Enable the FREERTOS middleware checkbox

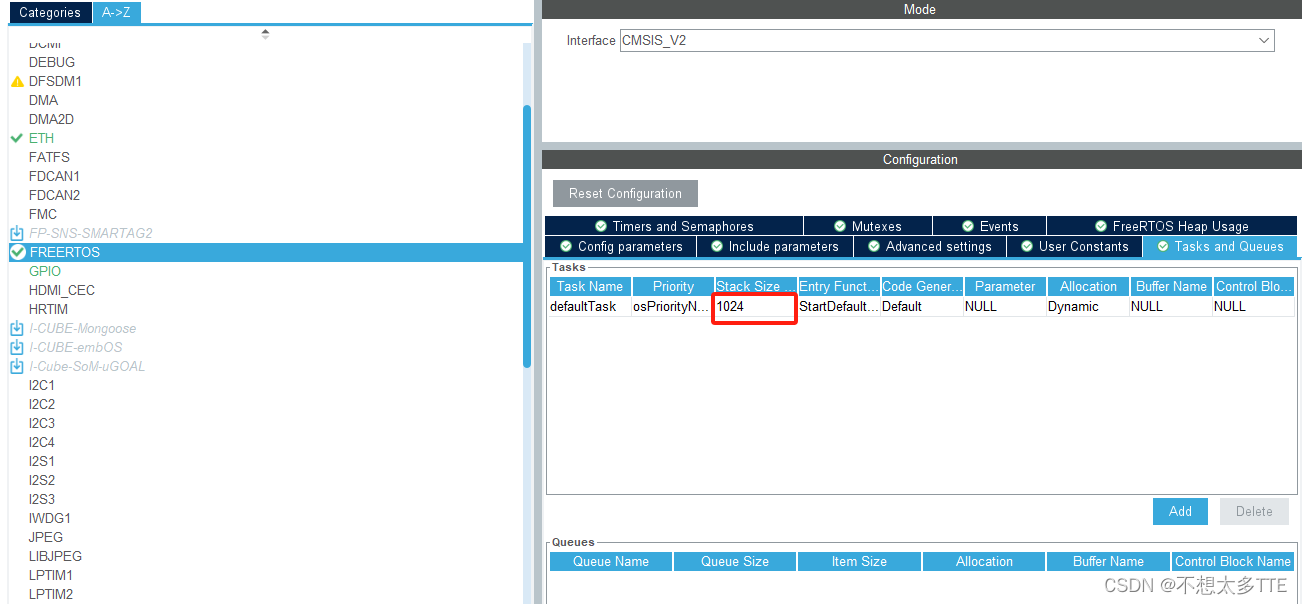pyautogui.click(x=17, y=252)
